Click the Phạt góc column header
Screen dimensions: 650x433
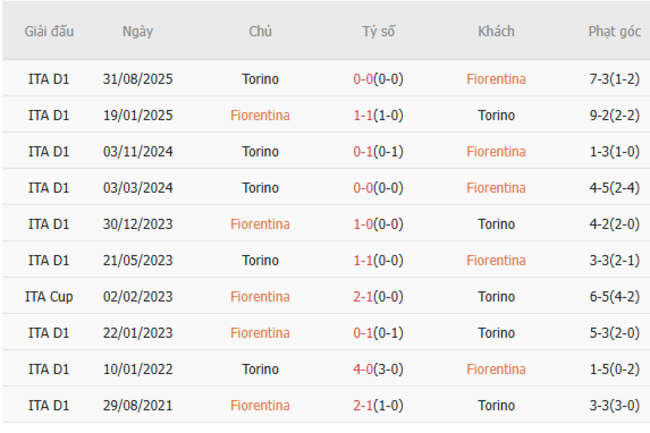click(x=614, y=31)
